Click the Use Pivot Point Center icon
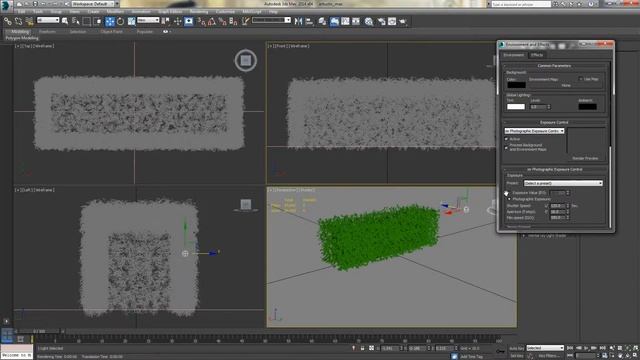 (165, 21)
